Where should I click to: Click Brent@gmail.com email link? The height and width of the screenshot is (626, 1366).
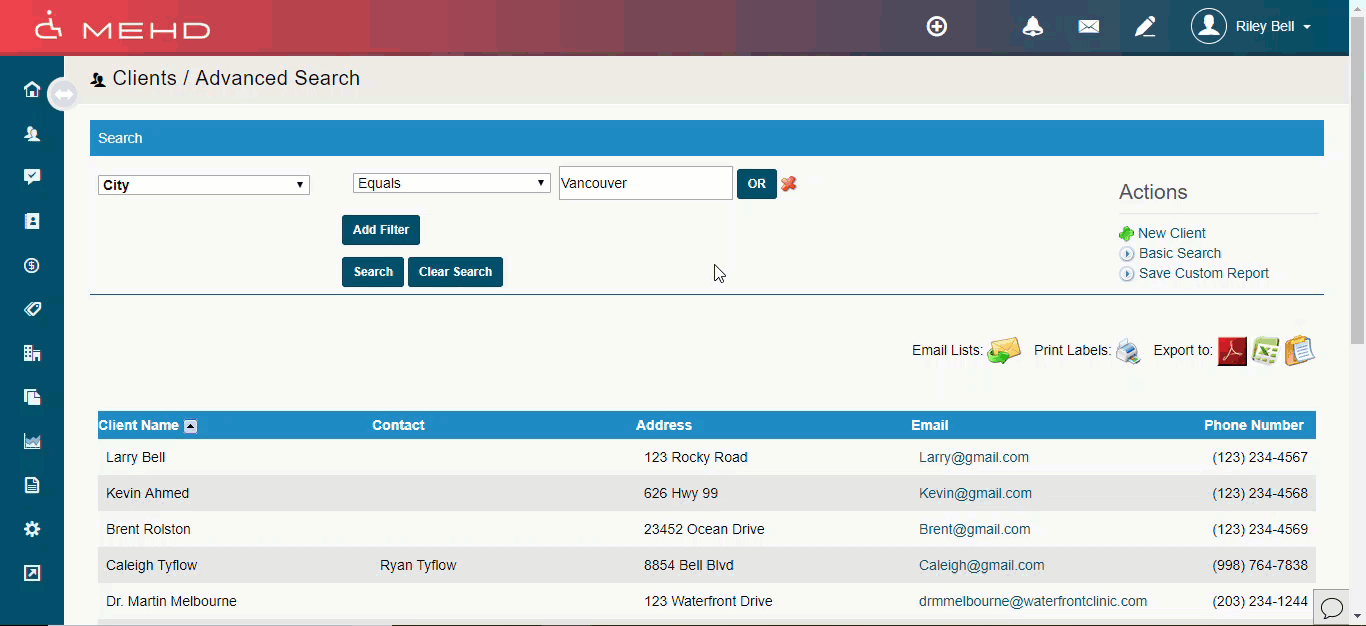975,529
